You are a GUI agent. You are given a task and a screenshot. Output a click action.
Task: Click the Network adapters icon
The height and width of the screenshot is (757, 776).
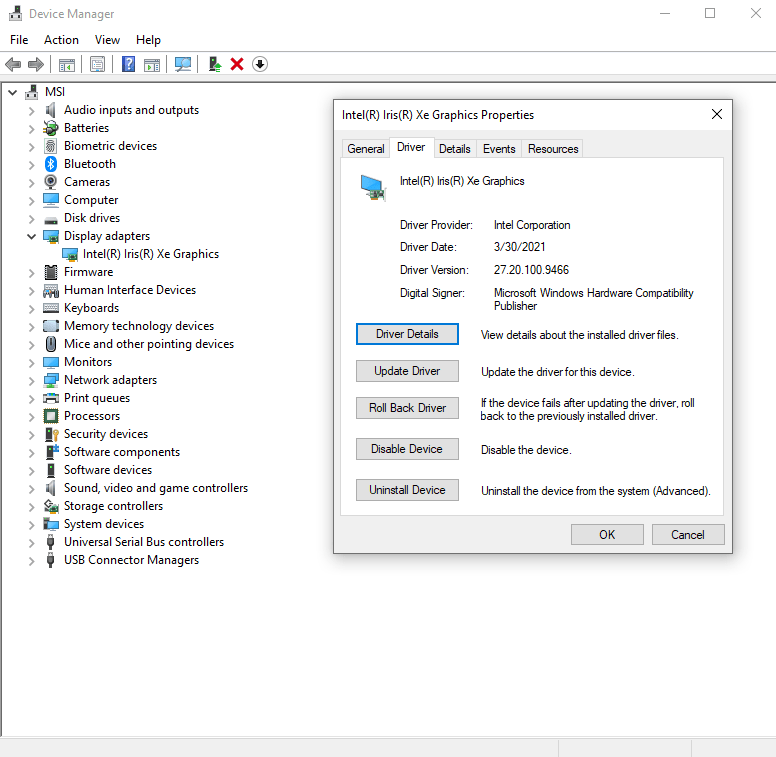(x=50, y=380)
